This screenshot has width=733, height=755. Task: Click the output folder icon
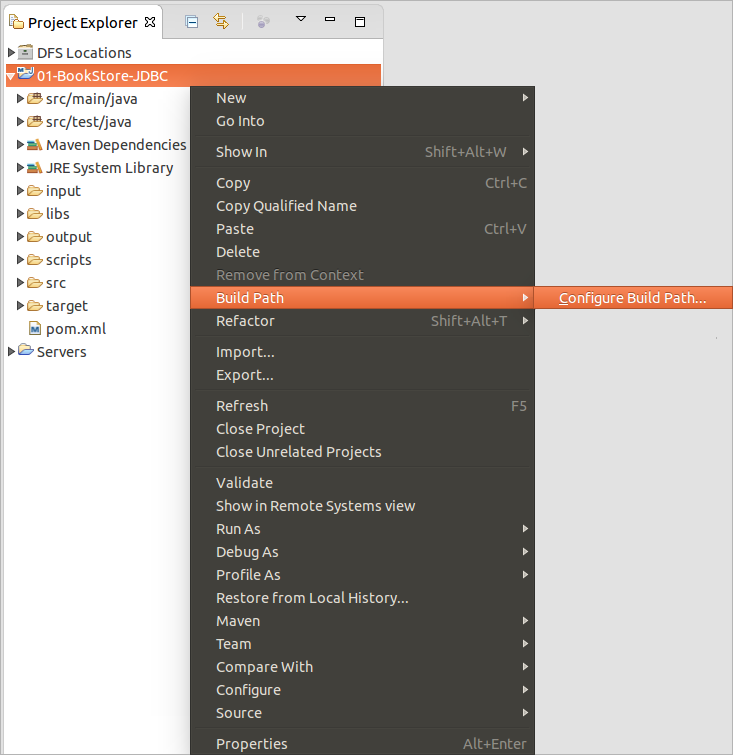click(x=35, y=236)
